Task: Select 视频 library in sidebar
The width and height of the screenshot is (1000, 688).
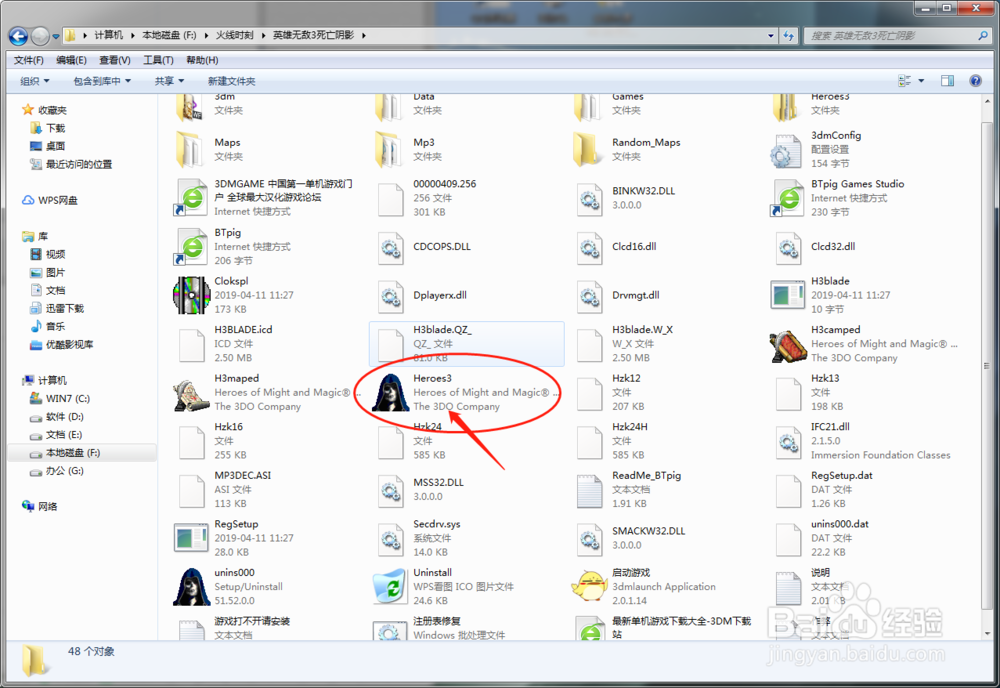Action: 55,254
